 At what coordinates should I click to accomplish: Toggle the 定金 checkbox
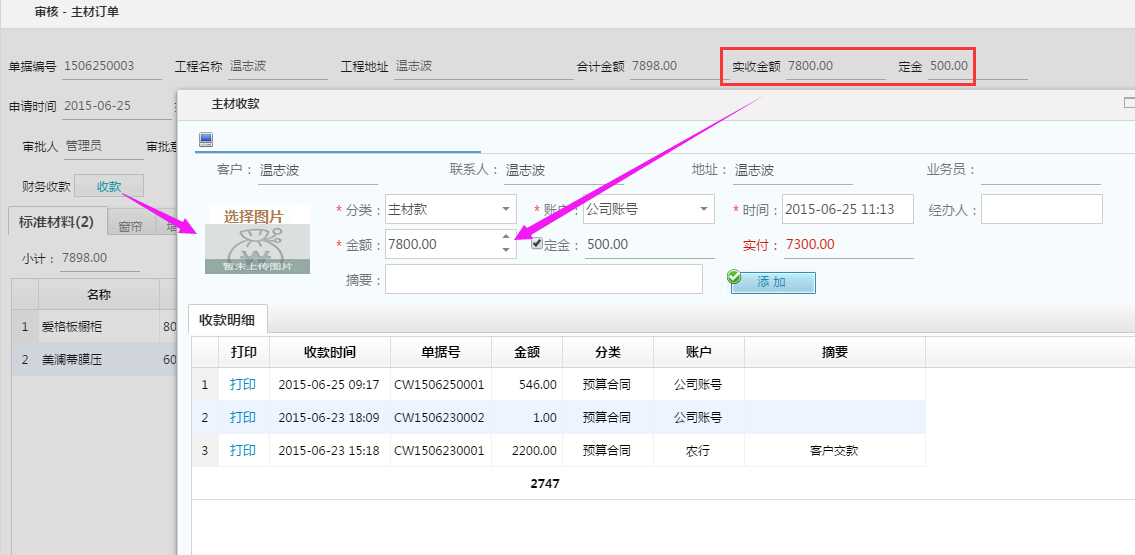[x=537, y=244]
